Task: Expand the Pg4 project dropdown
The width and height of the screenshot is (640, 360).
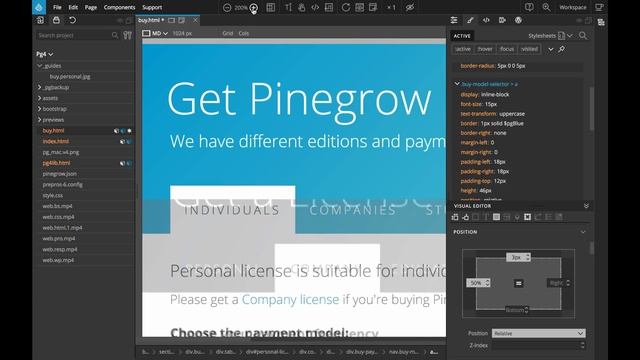Action: [x=44, y=54]
